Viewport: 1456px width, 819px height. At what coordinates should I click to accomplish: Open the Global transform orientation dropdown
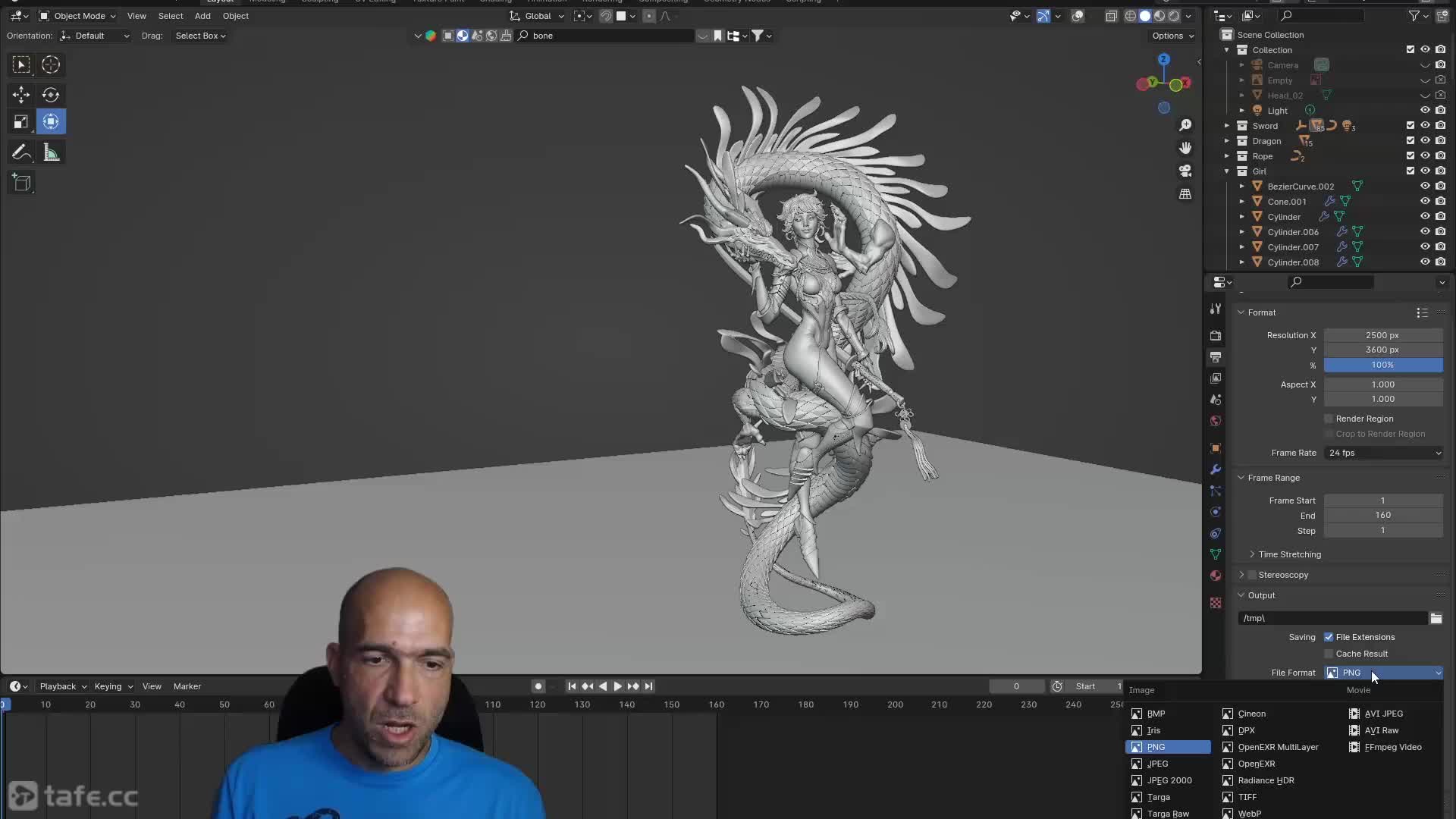(x=537, y=16)
